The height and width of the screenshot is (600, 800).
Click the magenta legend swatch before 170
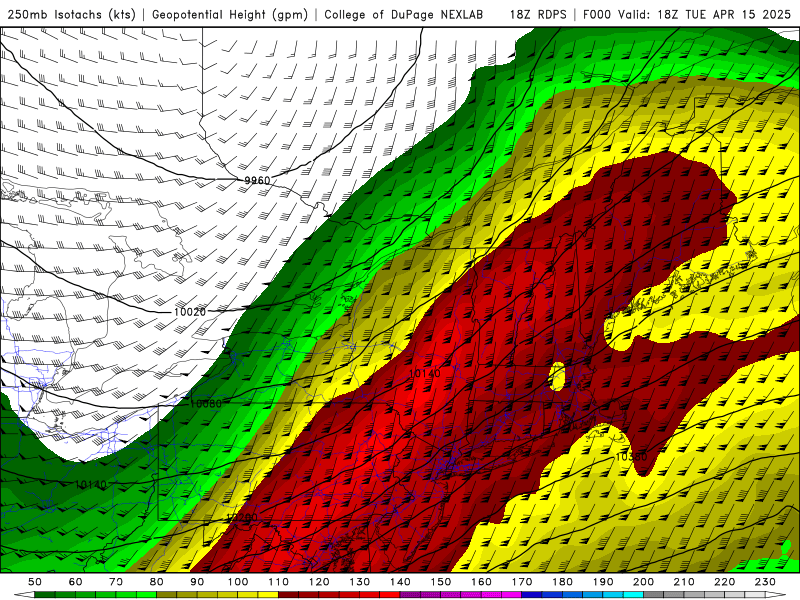[511, 594]
